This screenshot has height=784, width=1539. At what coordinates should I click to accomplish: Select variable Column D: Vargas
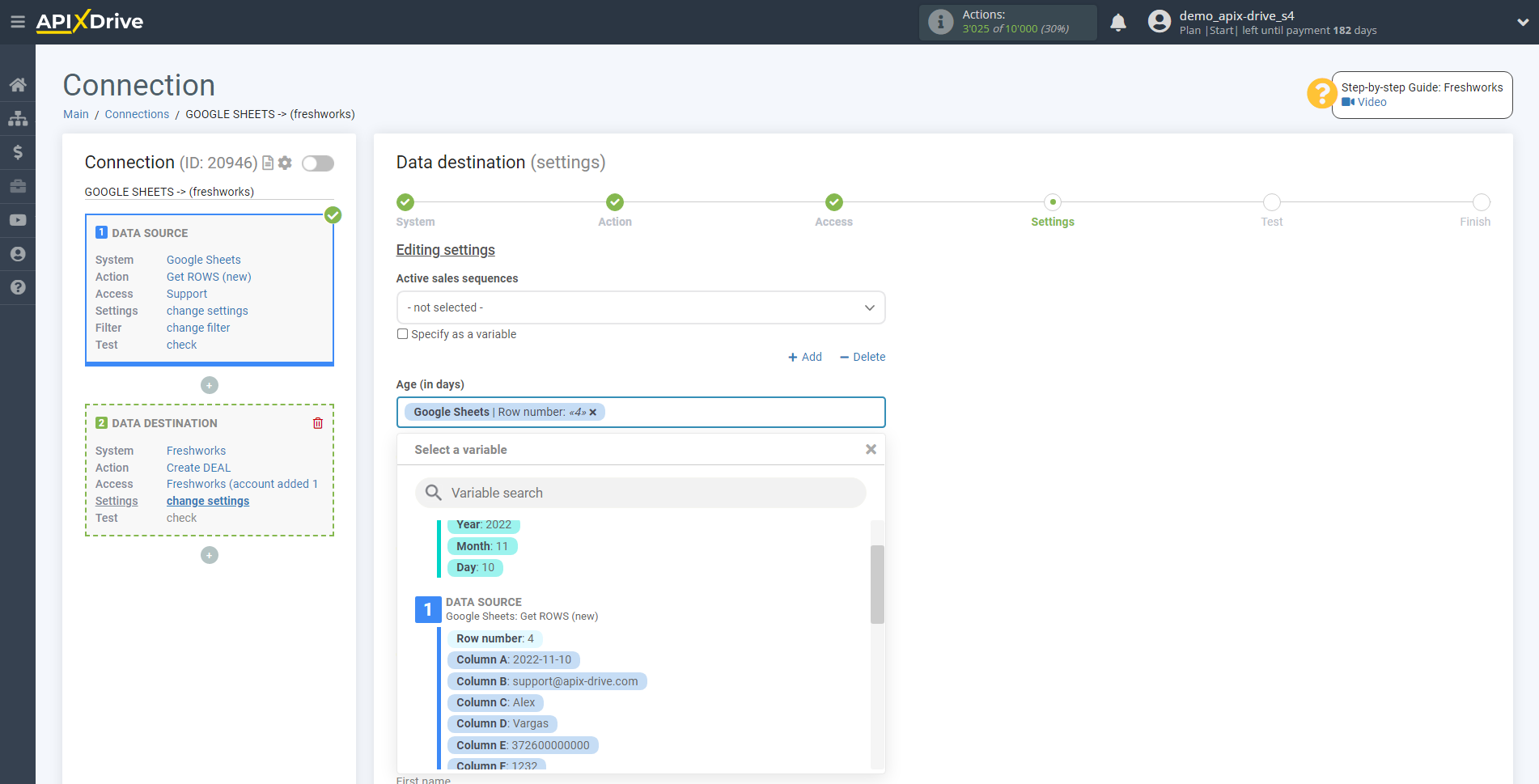click(502, 723)
